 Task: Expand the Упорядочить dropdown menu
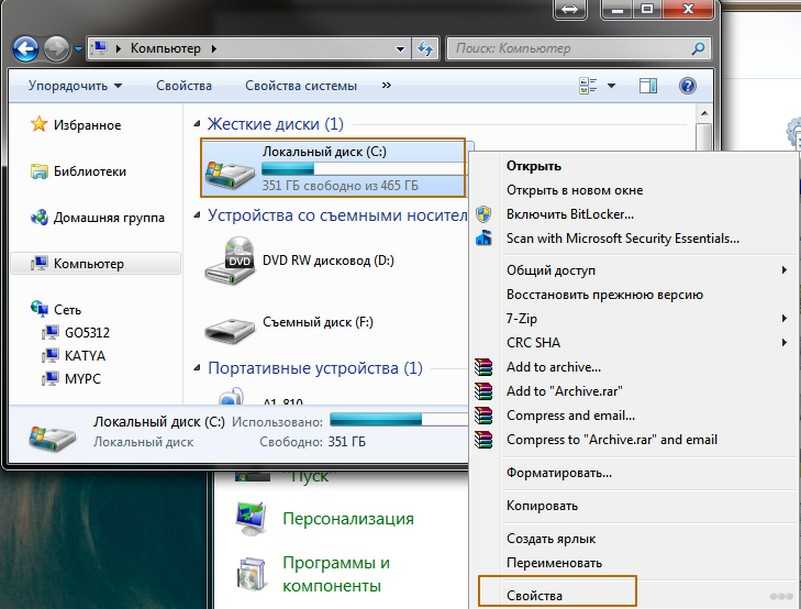click(x=75, y=86)
